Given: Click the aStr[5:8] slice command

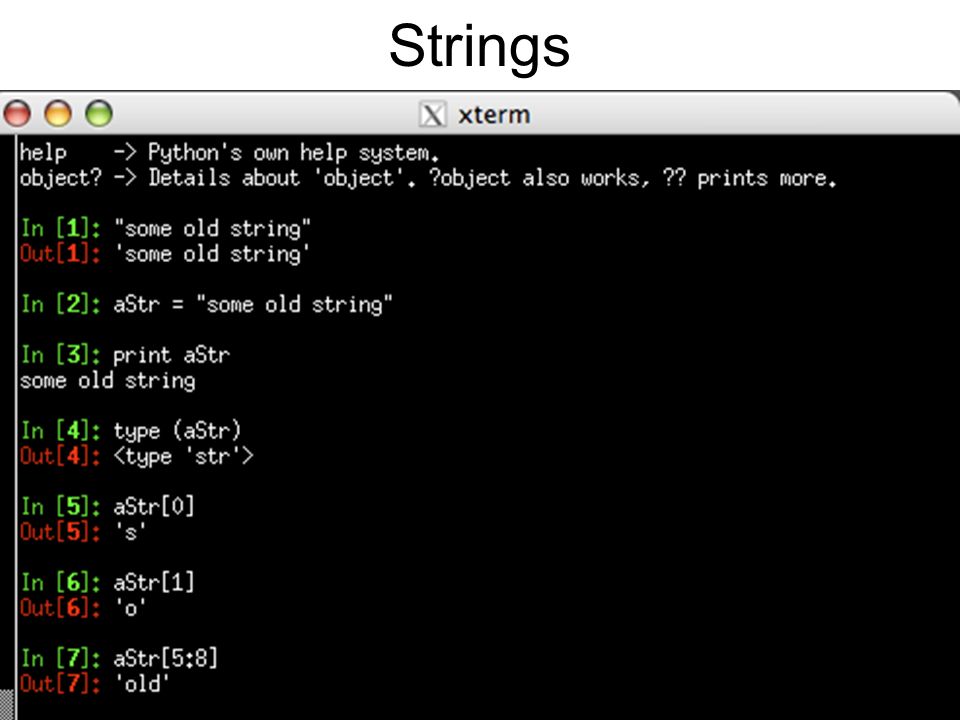Looking at the screenshot, I should pos(165,659).
